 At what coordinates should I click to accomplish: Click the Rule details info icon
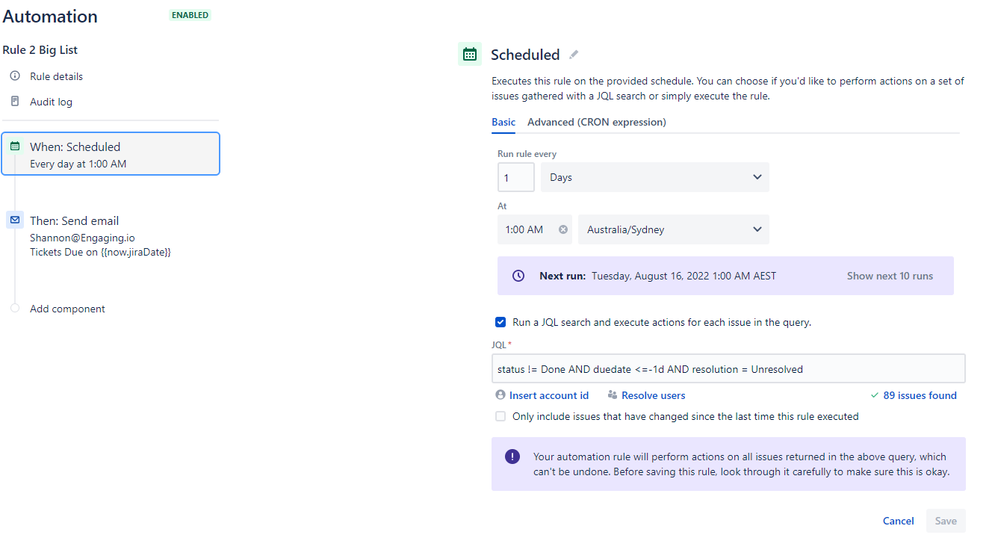click(15, 76)
